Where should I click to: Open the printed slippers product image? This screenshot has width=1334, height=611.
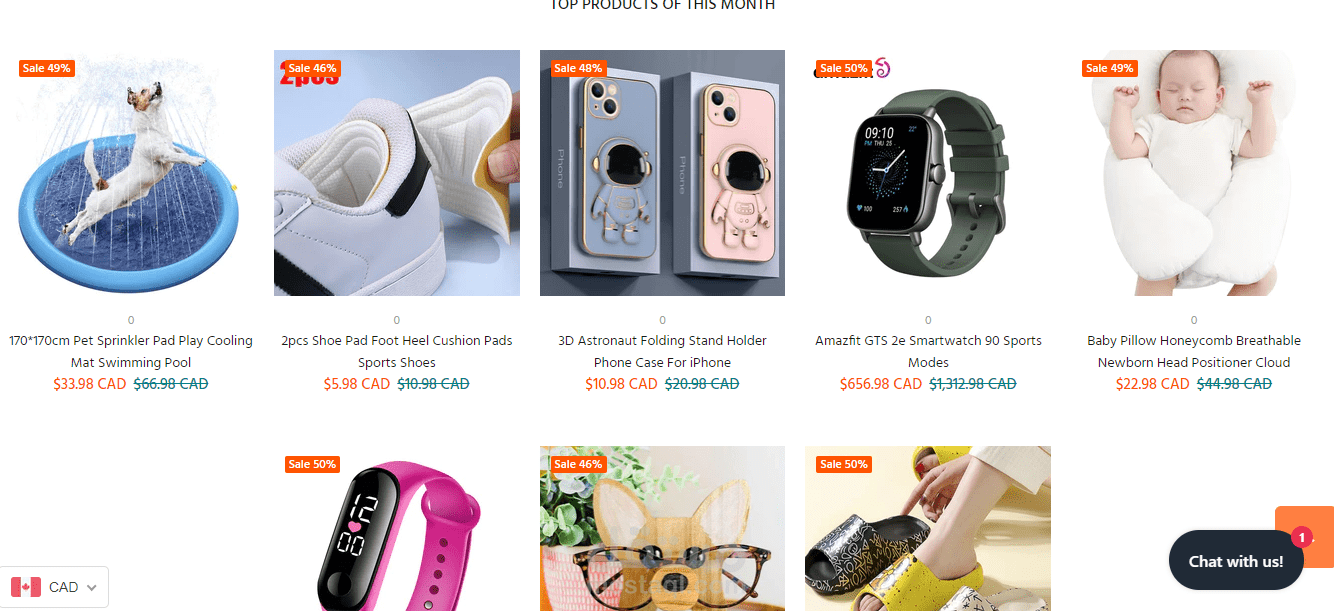coord(928,529)
